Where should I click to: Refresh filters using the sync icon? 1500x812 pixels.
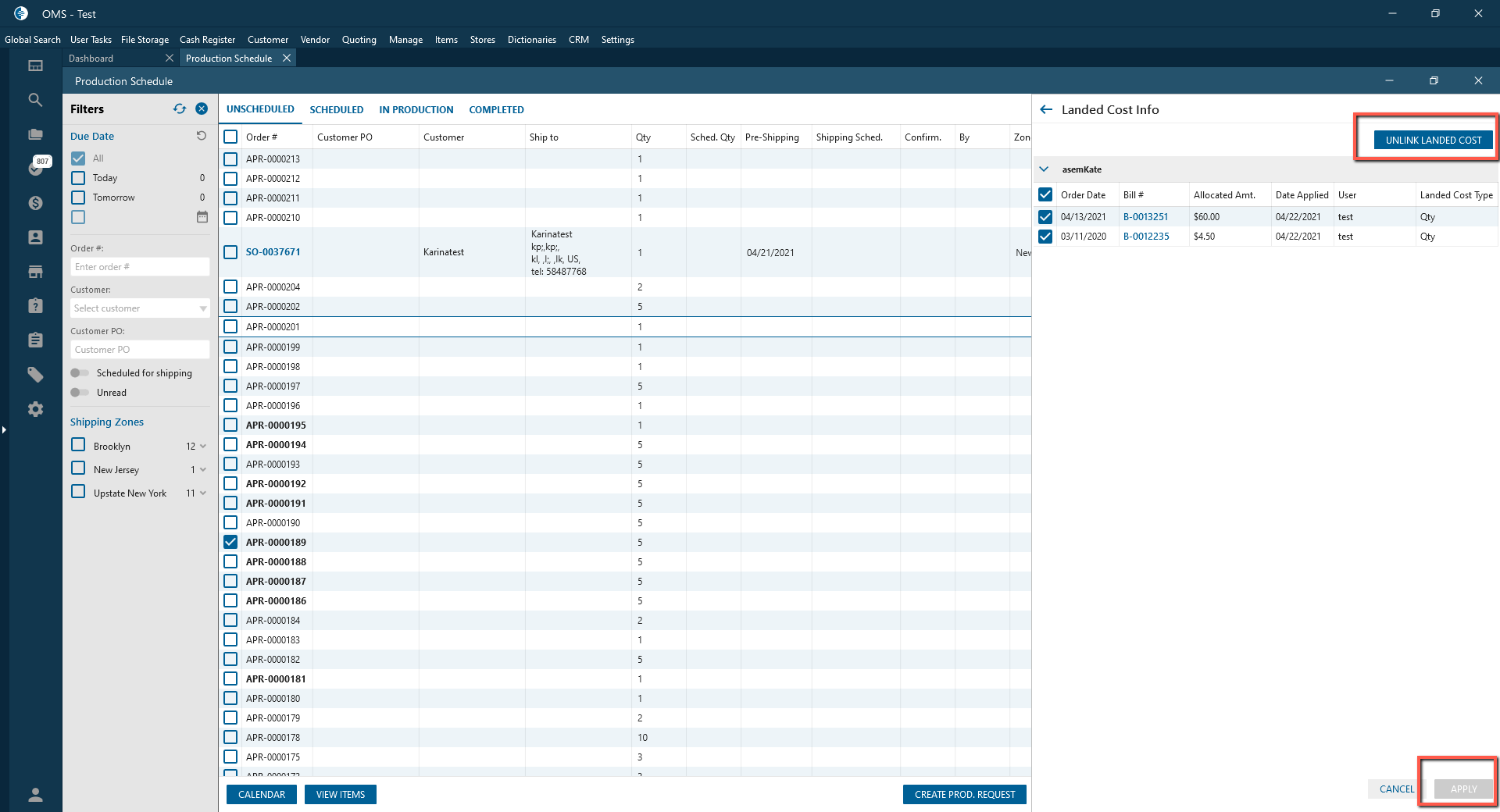(x=180, y=109)
